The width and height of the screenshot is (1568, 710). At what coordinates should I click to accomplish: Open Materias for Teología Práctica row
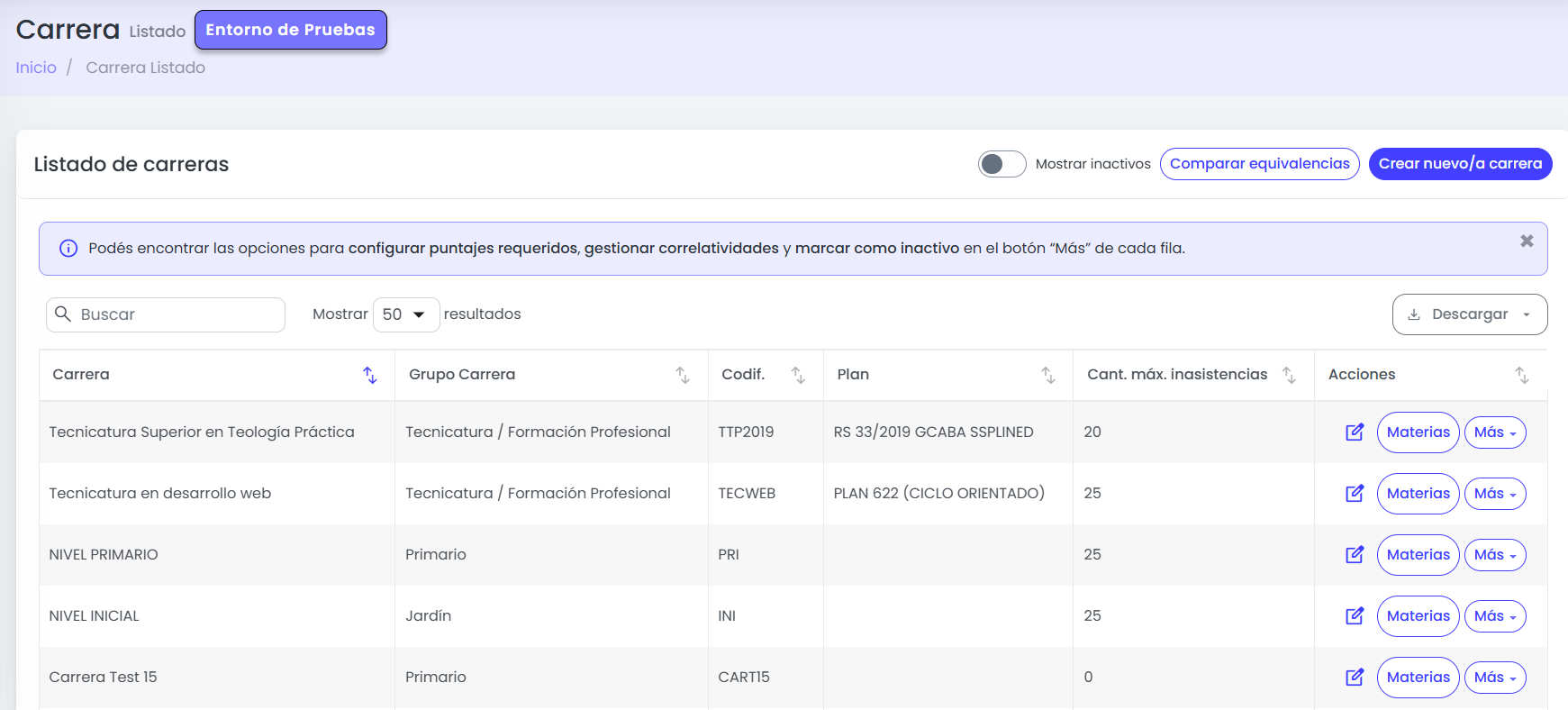(x=1418, y=432)
